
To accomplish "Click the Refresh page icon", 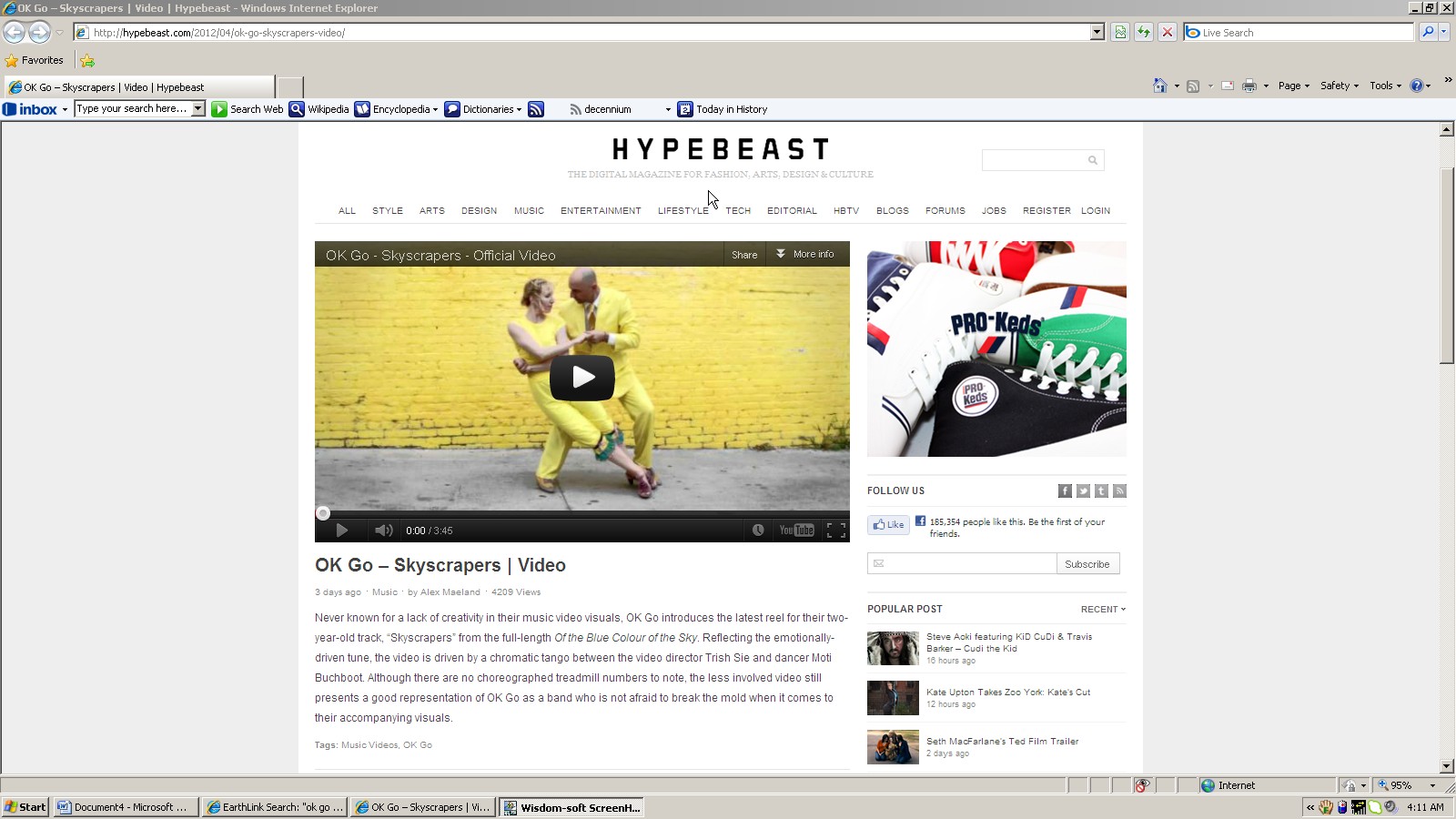I will pyautogui.click(x=1144, y=33).
